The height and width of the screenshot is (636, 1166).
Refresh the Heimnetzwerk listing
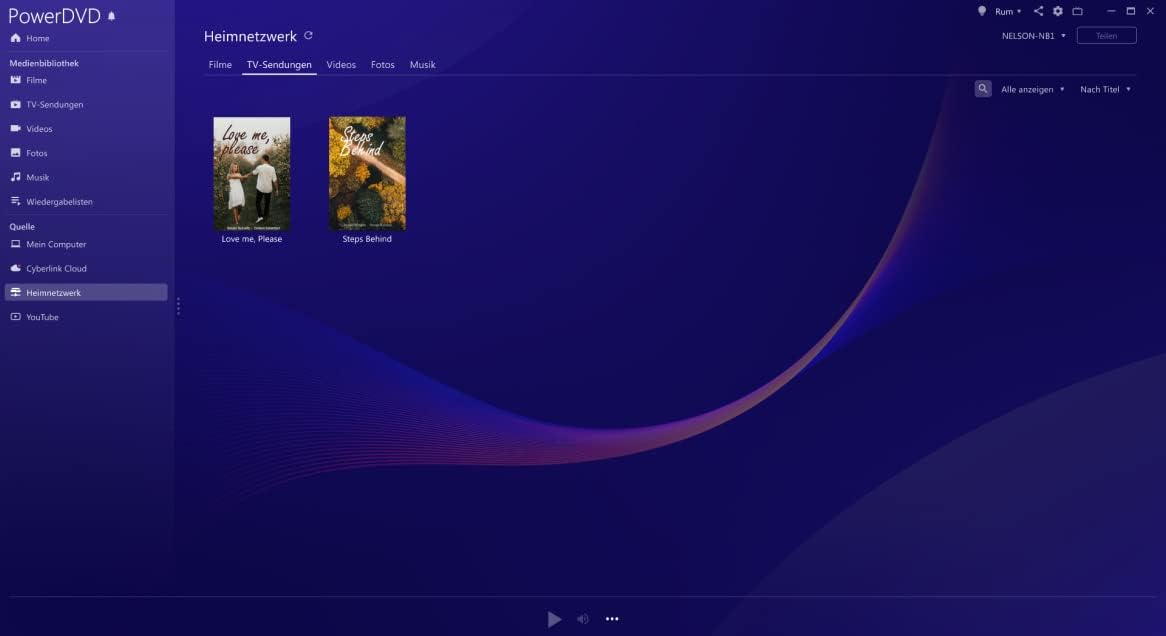(308, 36)
